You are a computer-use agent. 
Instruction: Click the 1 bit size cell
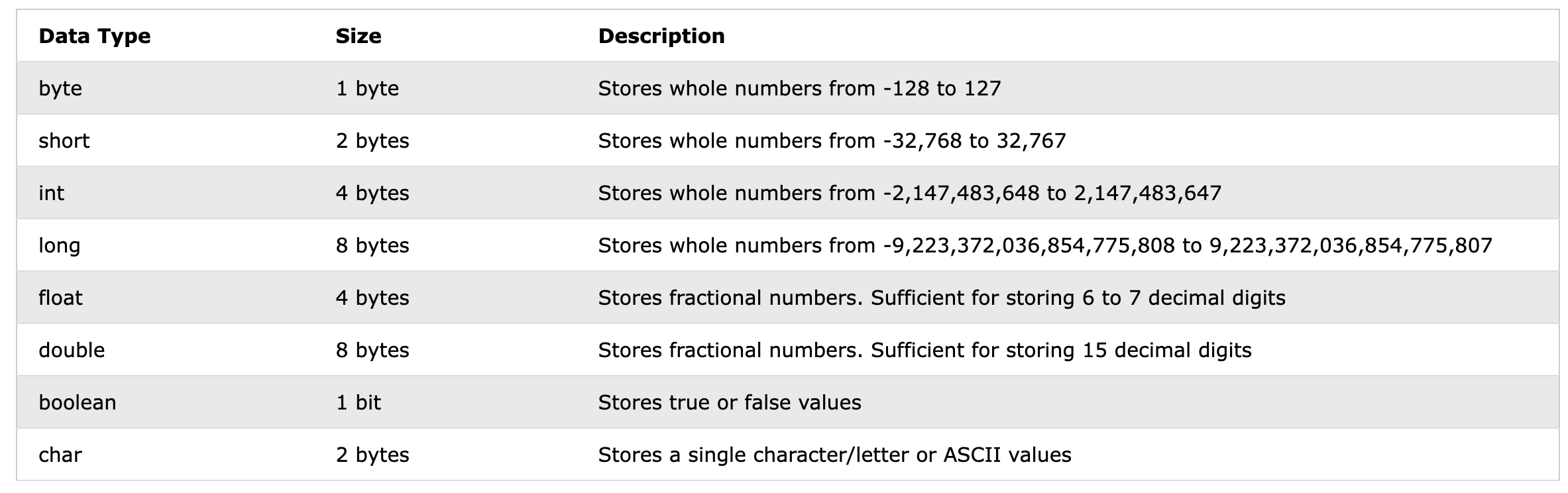click(x=358, y=402)
